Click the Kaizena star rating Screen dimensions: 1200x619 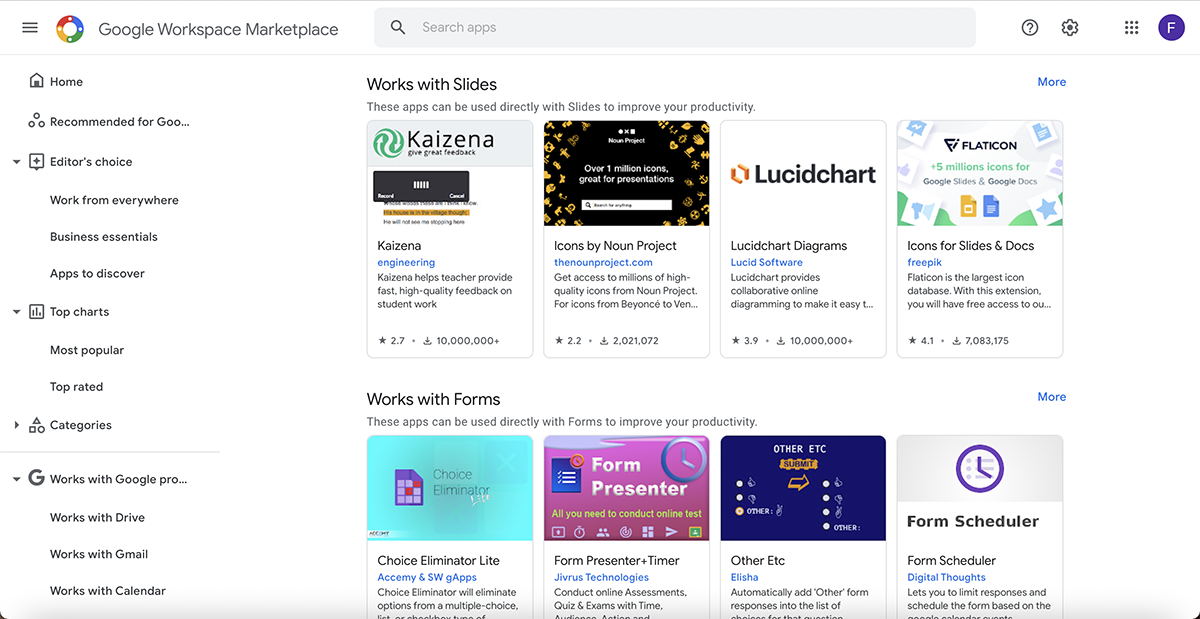391,340
